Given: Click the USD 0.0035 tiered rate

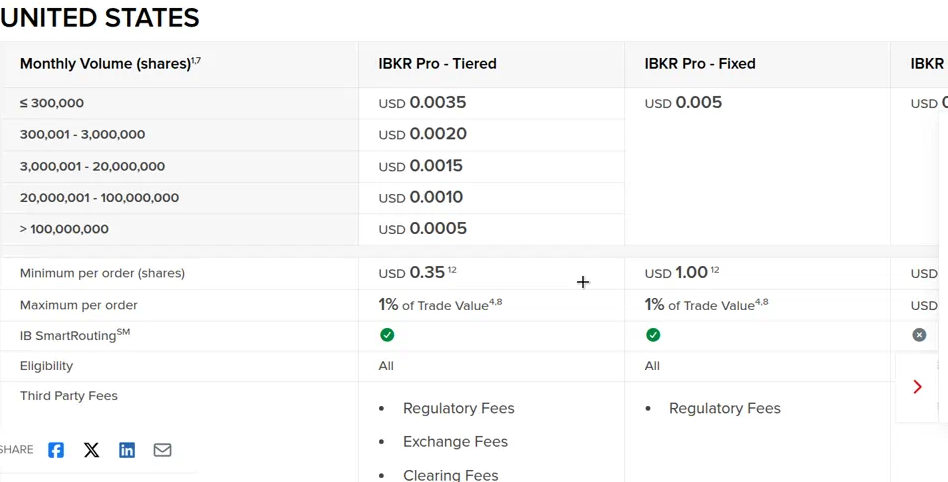Looking at the screenshot, I should coord(423,103).
